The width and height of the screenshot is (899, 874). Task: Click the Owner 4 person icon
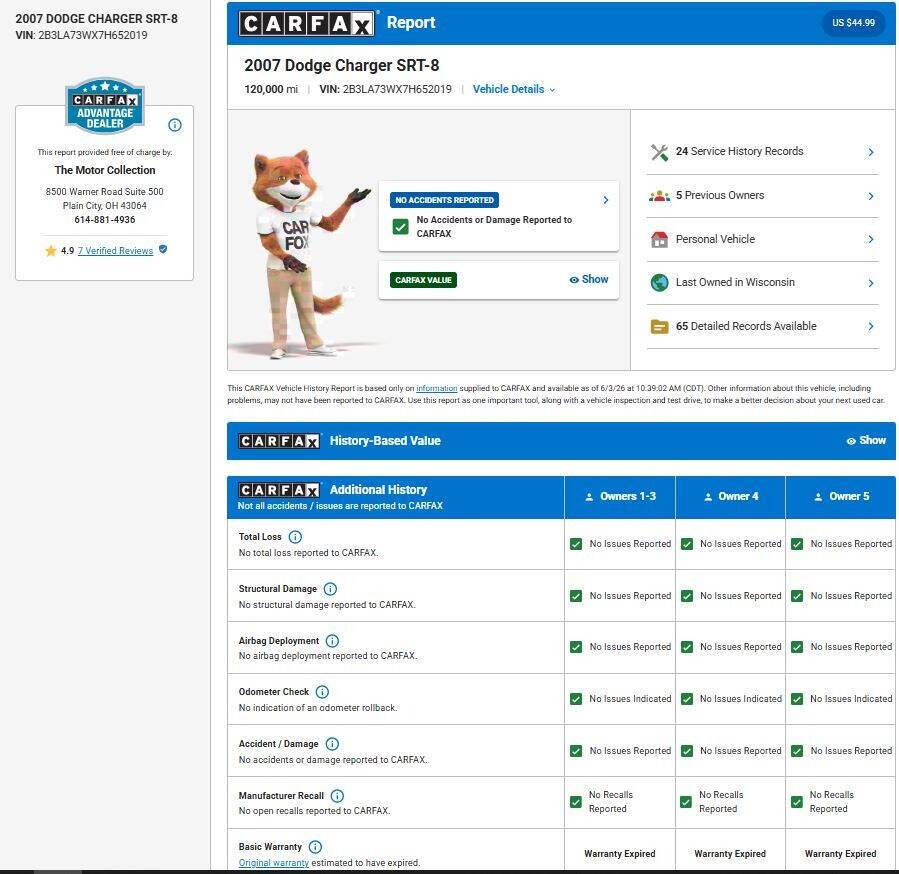pyautogui.click(x=708, y=497)
